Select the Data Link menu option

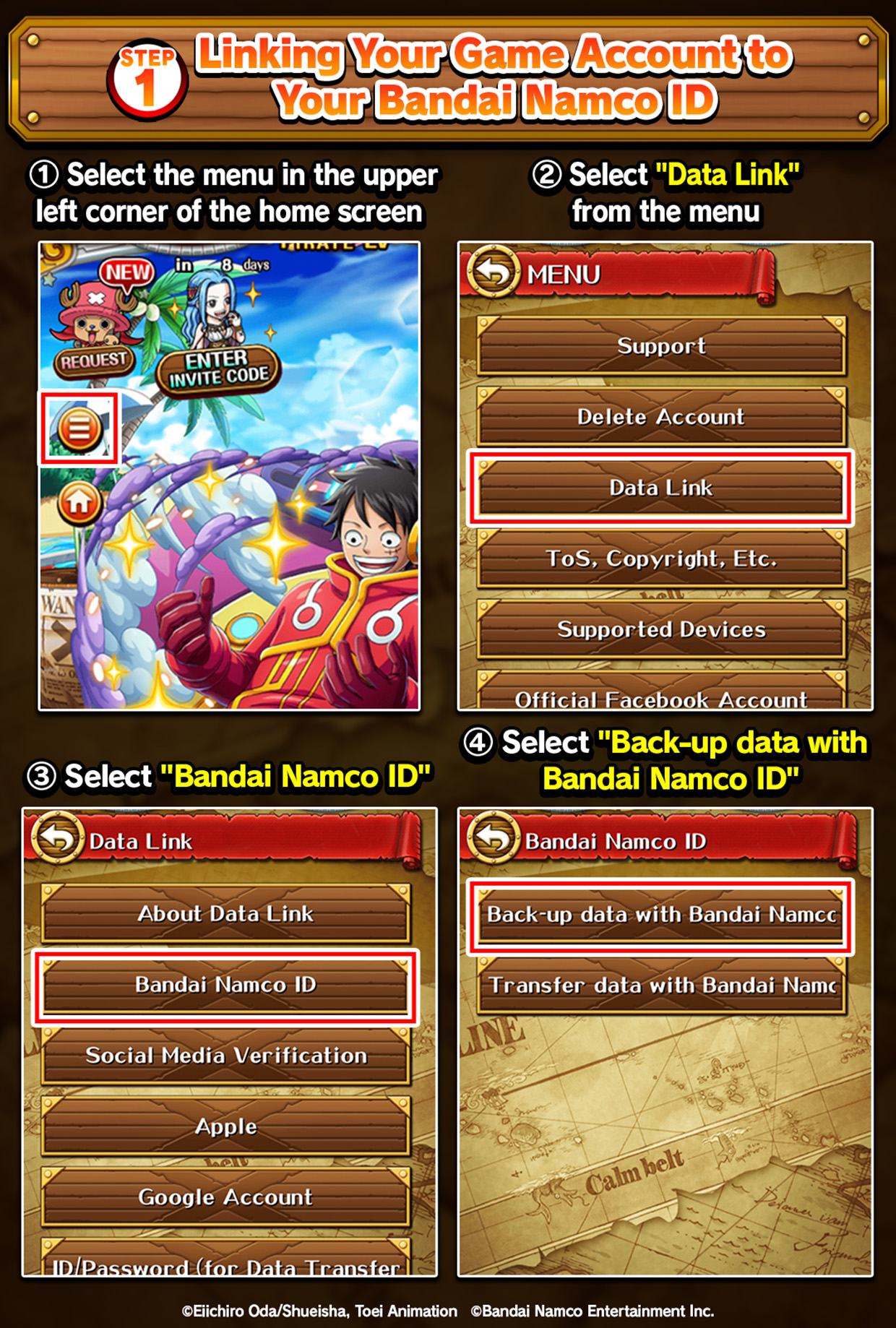660,488
